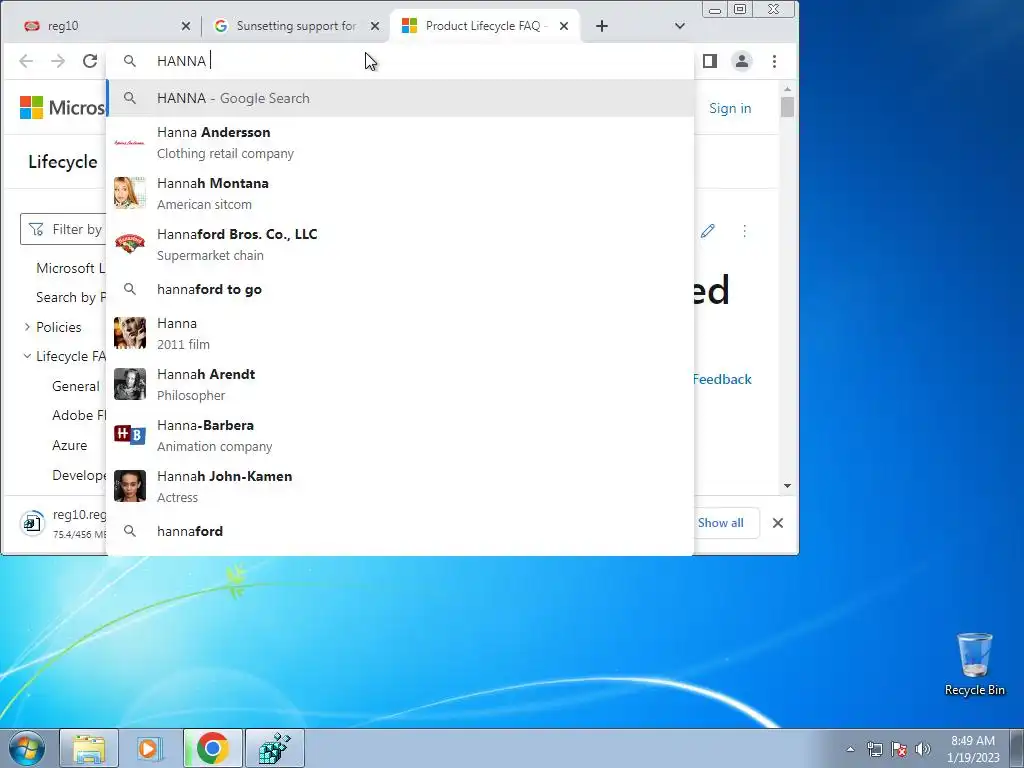Pick the hannaford search suggestion
1024x768 pixels.
pos(400,531)
